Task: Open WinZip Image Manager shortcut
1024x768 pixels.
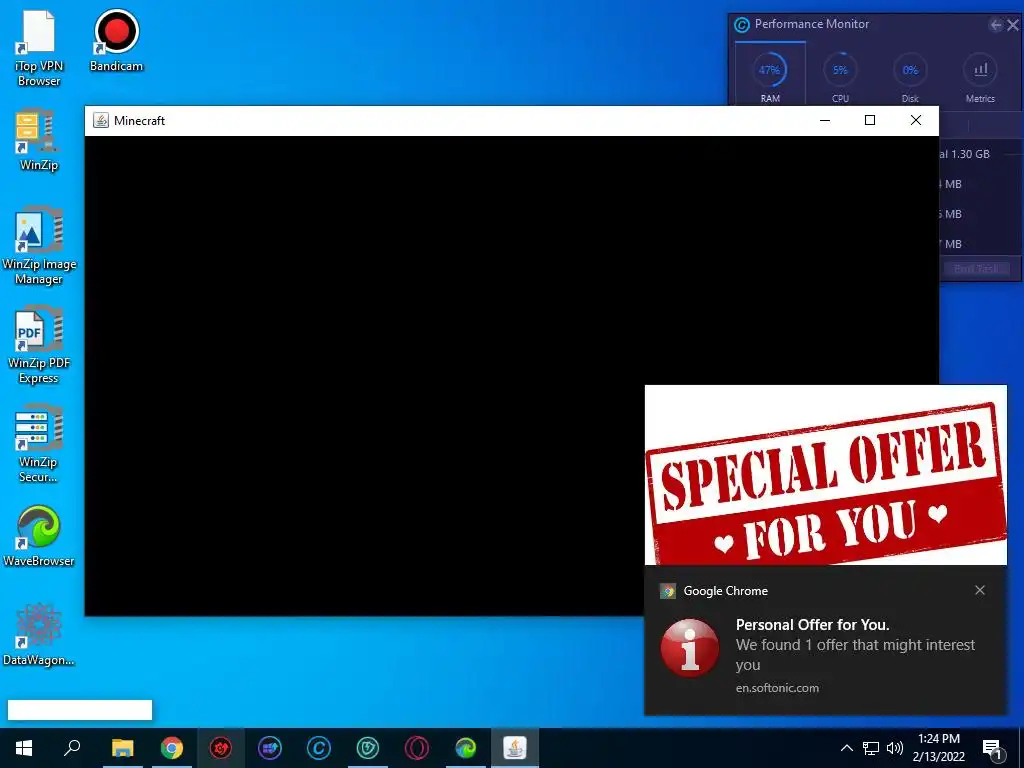Action: [39, 245]
